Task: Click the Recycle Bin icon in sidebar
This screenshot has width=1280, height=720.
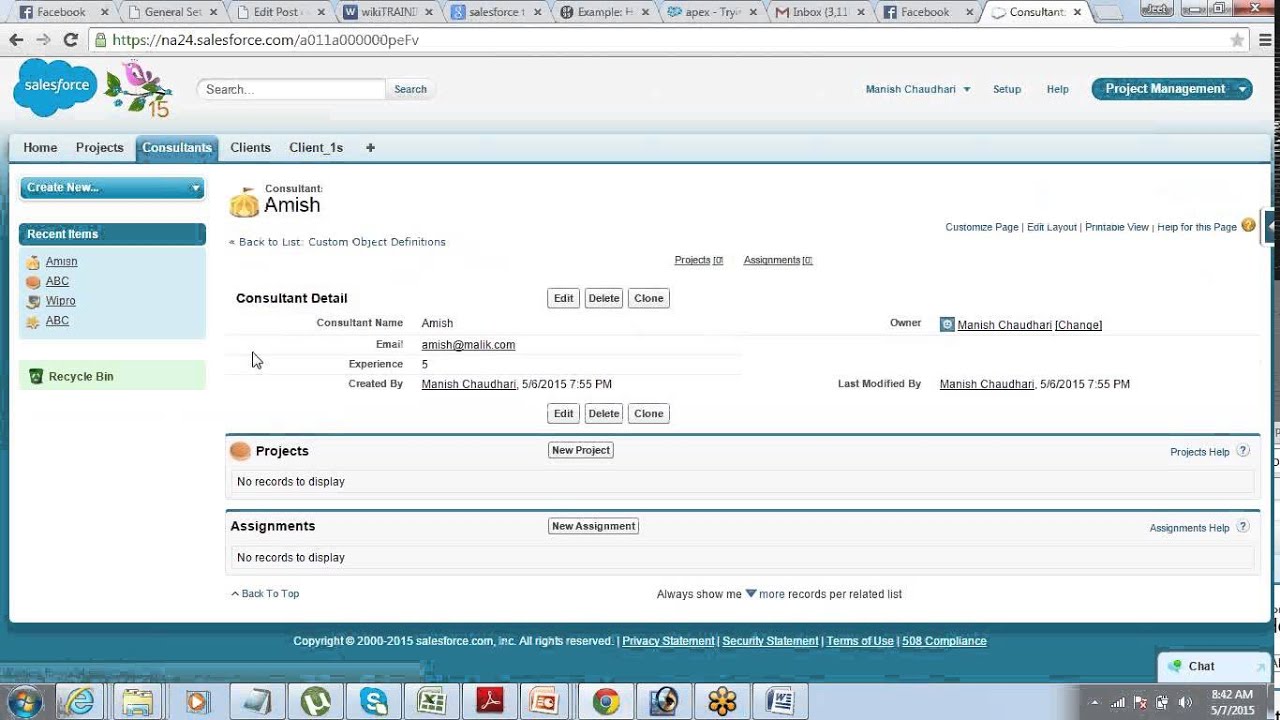Action: (36, 376)
